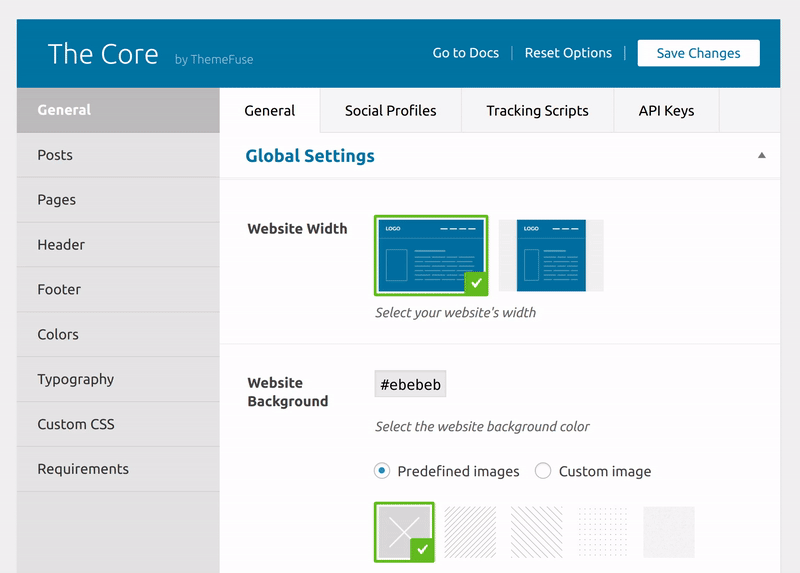The height and width of the screenshot is (573, 800).
Task: Open the Go to Docs link
Action: click(x=465, y=53)
